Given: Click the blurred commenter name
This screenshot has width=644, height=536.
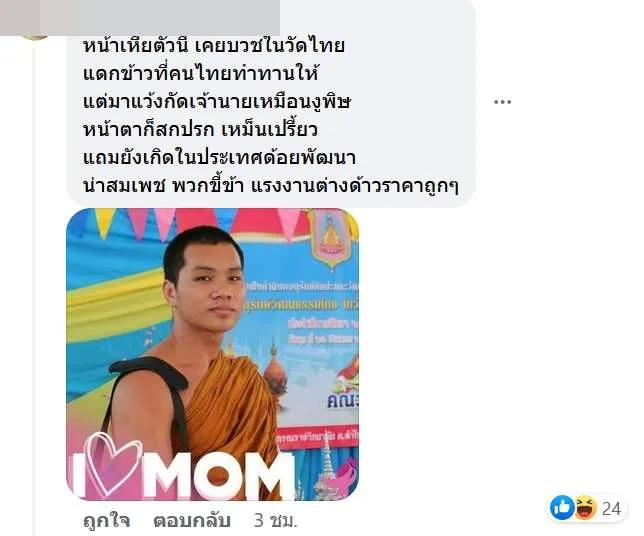Looking at the screenshot, I should tap(160, 16).
